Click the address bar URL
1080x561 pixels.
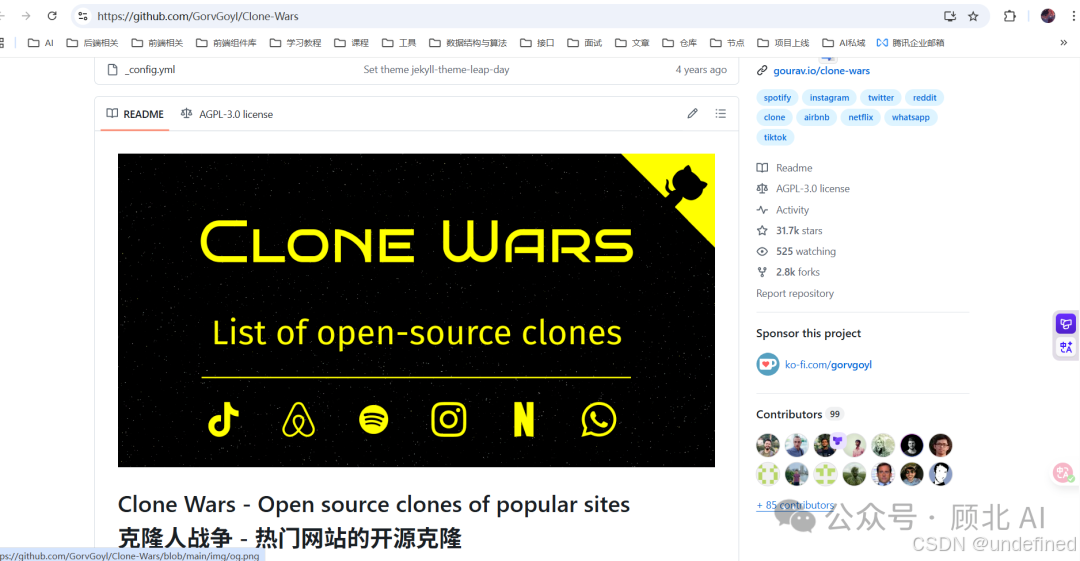point(198,16)
